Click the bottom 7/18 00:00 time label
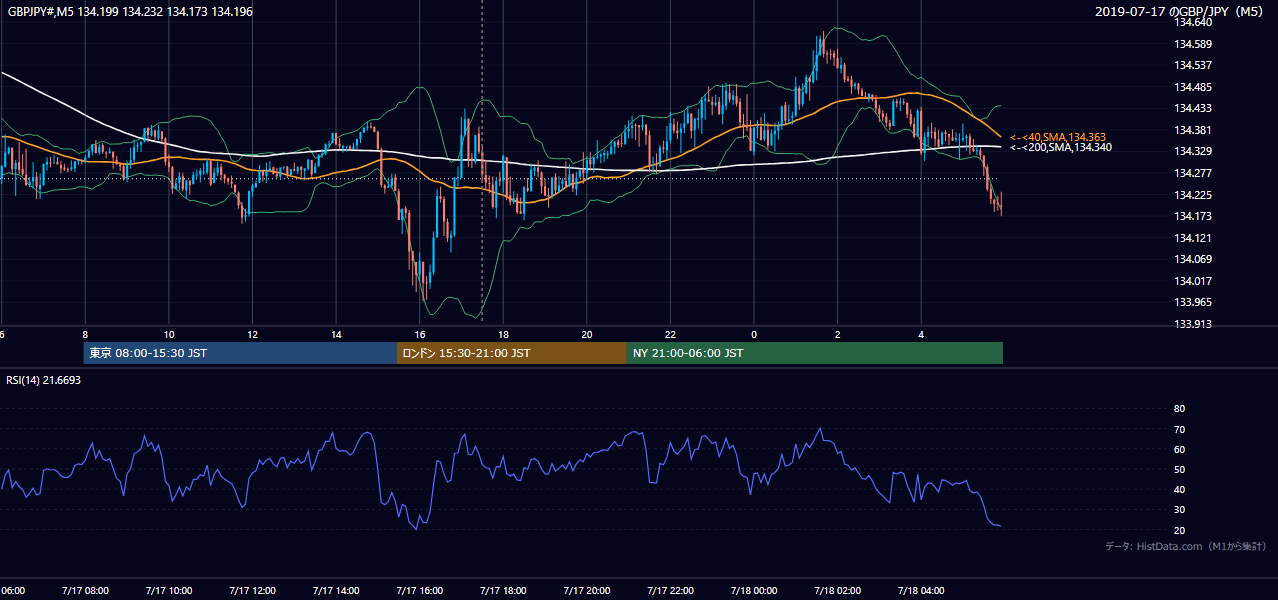 754,590
